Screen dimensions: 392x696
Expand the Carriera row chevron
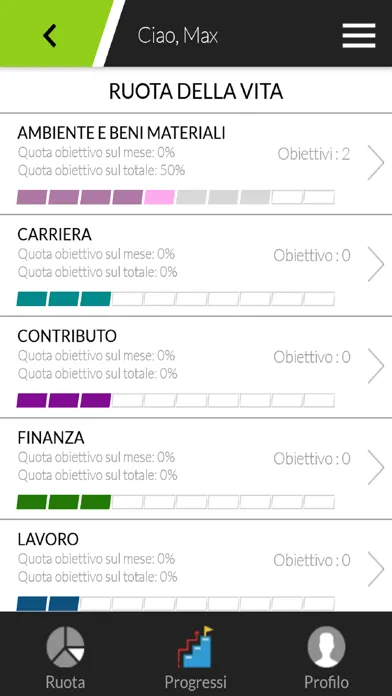pos(376,265)
